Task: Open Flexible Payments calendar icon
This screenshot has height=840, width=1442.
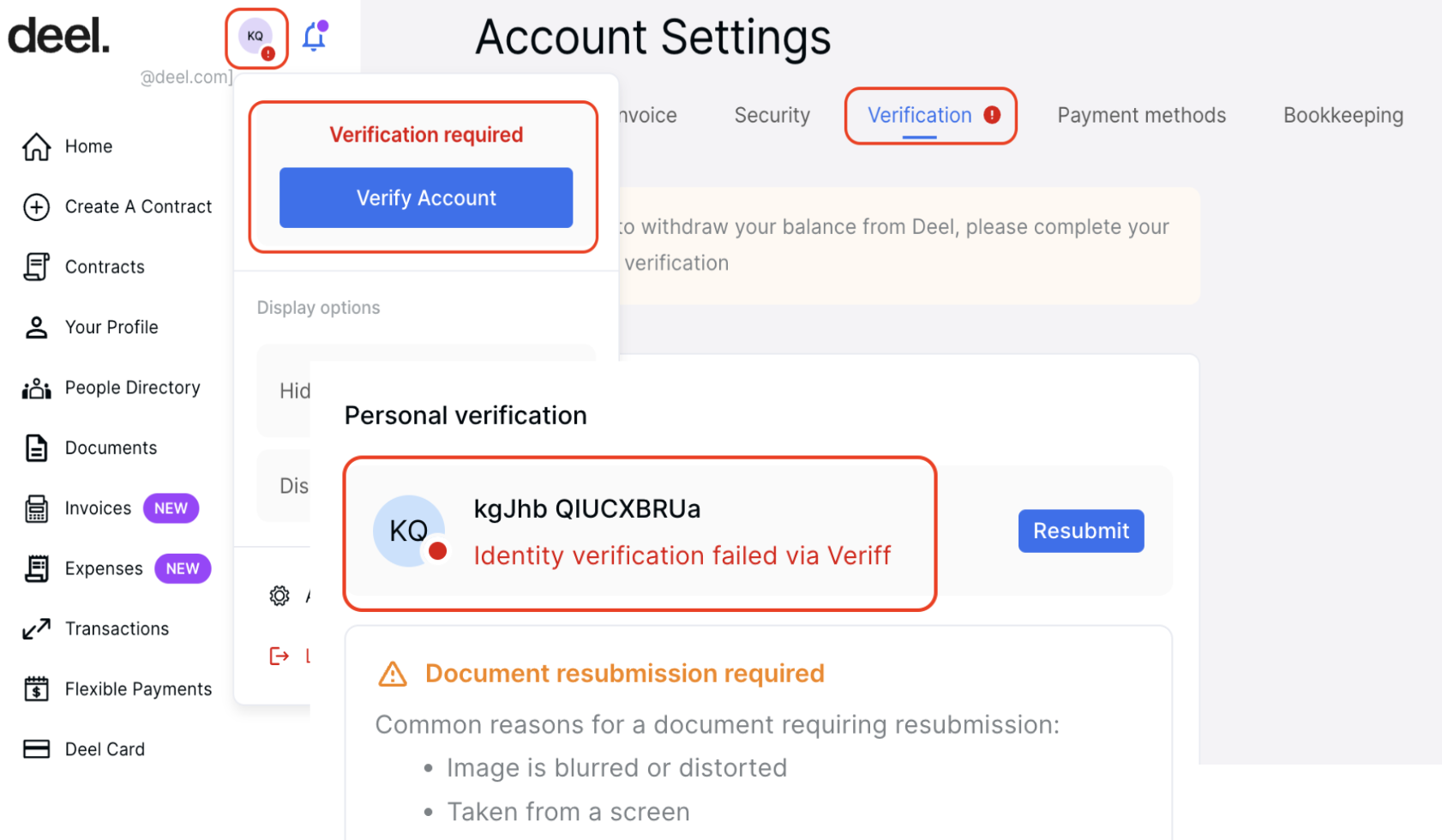Action: pos(36,688)
